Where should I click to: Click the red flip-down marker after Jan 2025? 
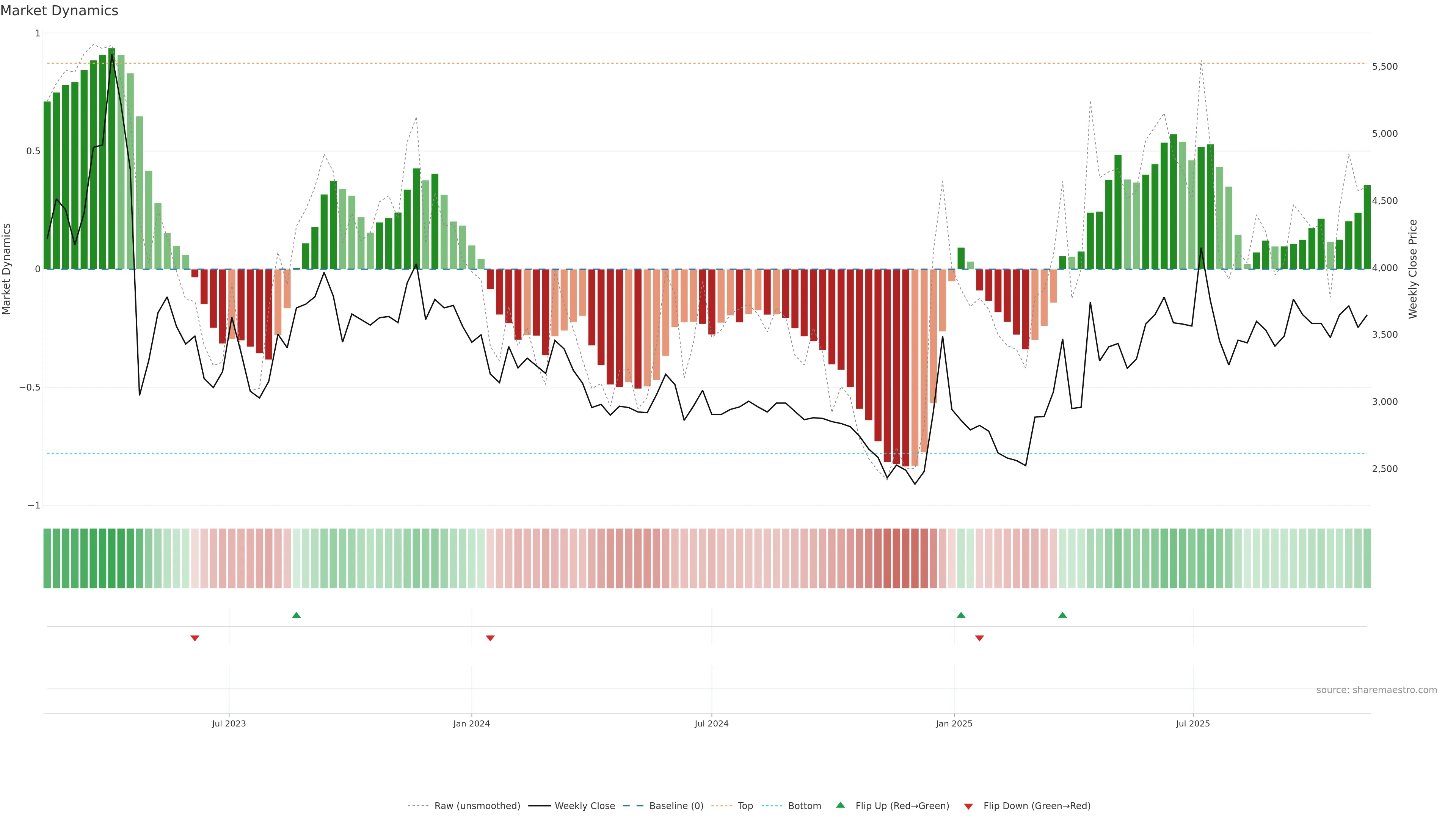979,638
